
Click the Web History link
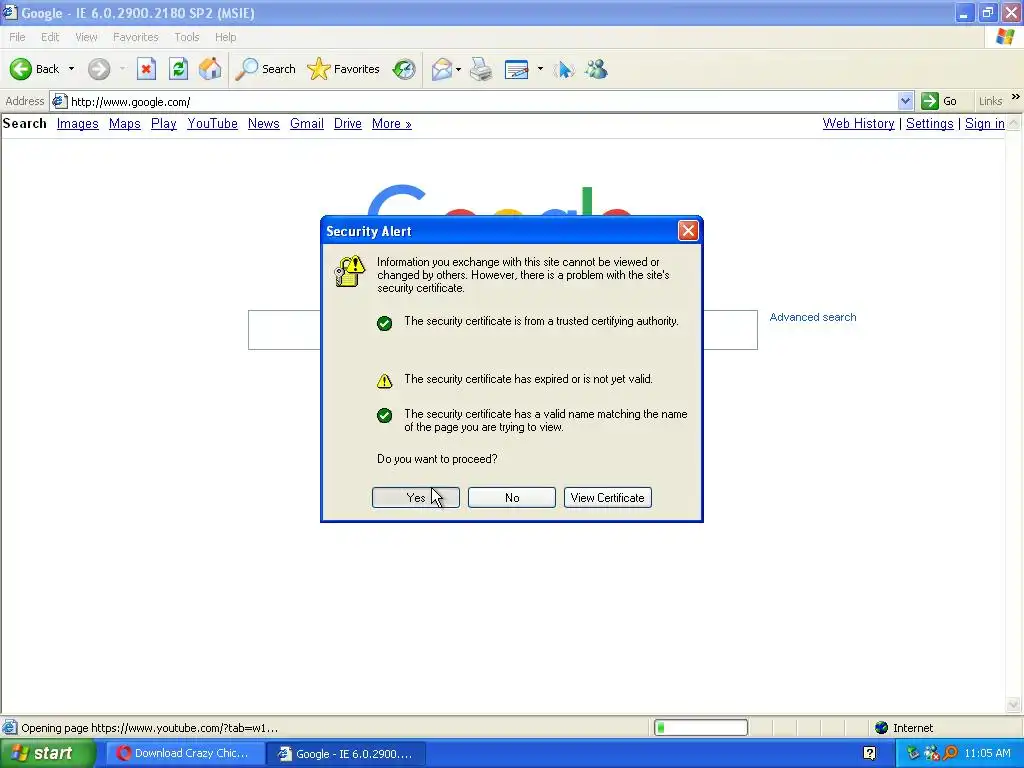(858, 123)
